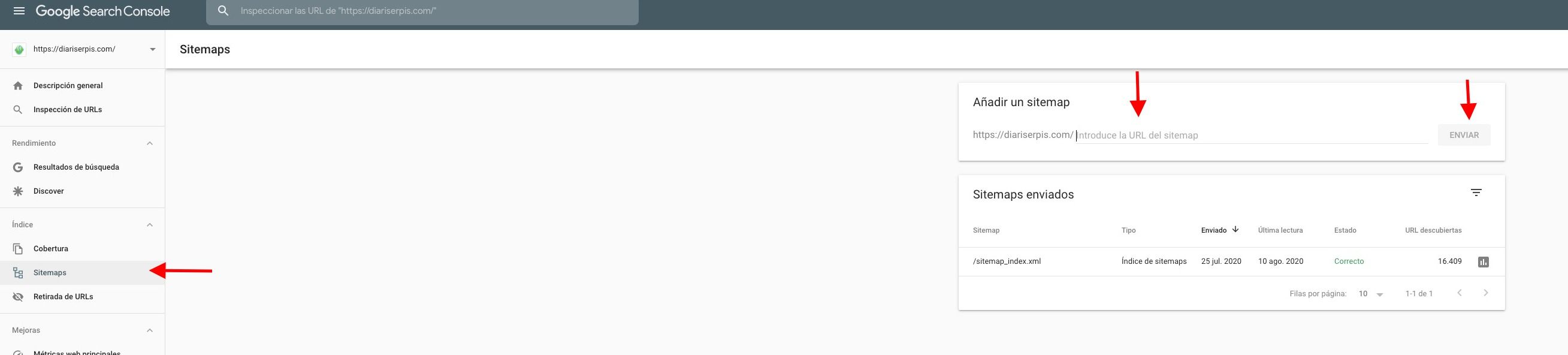Open the filter icon in Sitemaps enviados

[x=1476, y=192]
